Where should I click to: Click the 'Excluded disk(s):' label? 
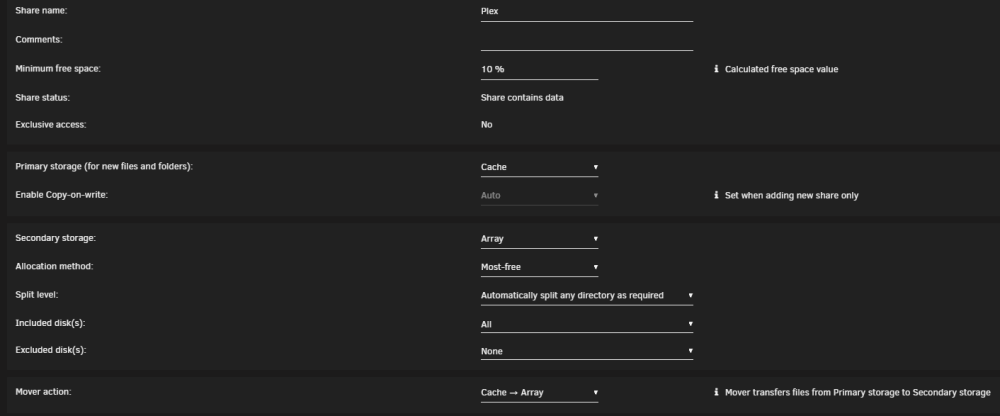(50, 350)
